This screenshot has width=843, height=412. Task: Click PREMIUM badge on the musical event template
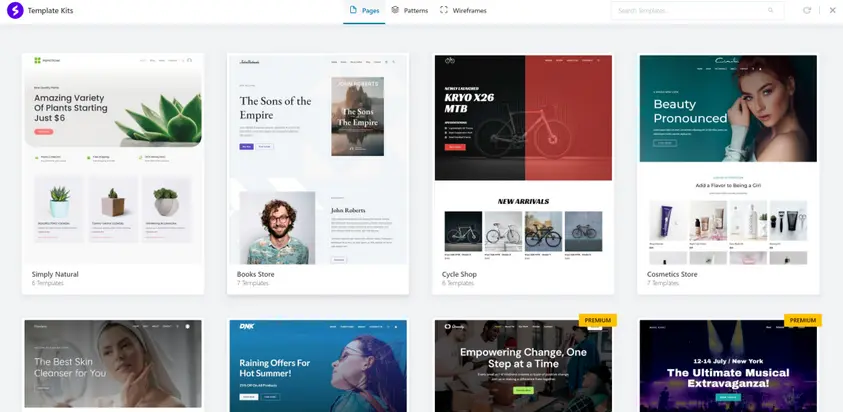802,321
